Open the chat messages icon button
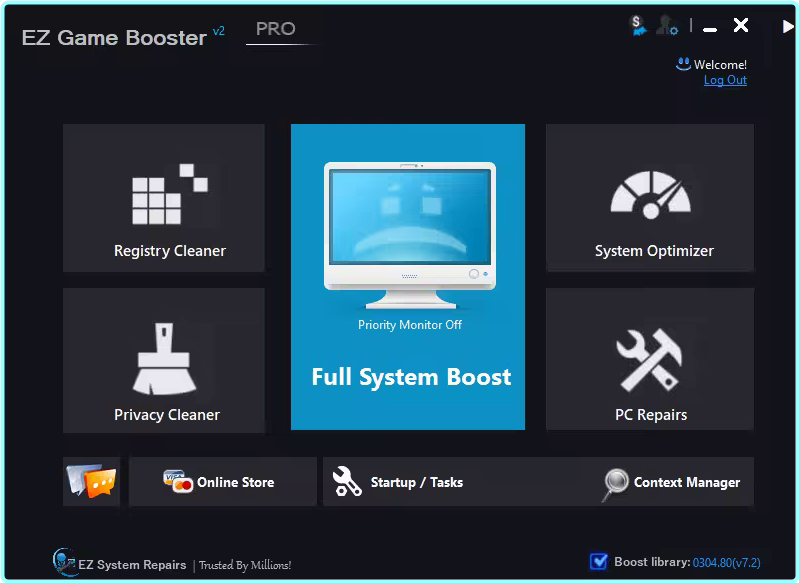 [x=92, y=481]
